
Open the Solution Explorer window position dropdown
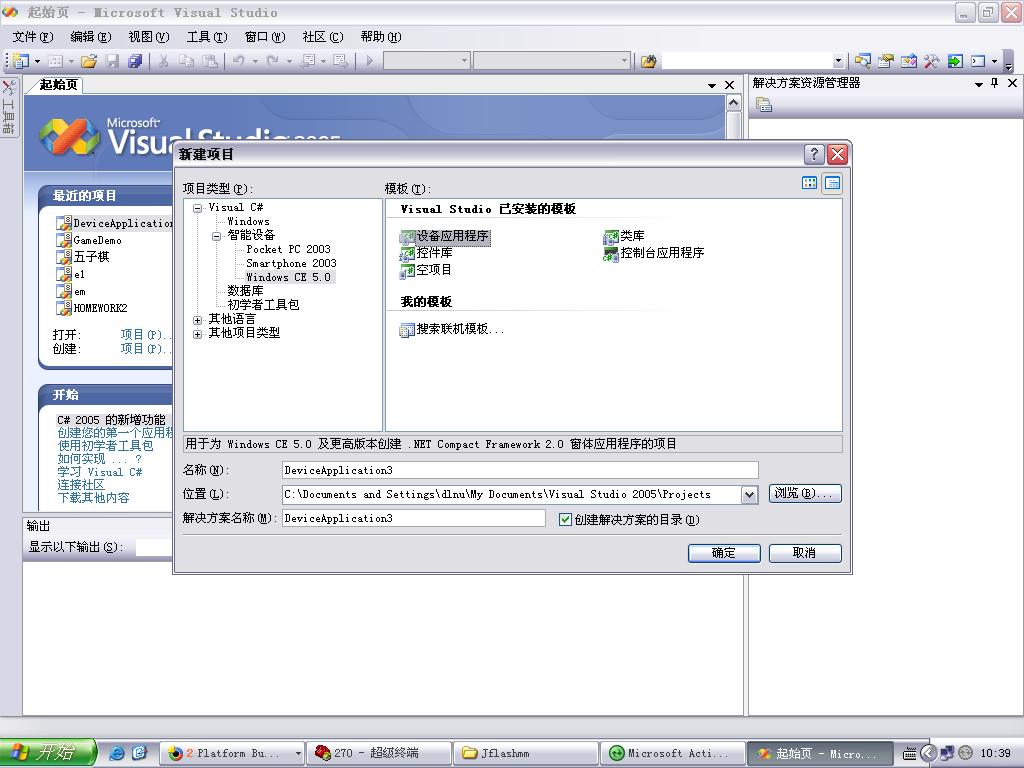[x=978, y=84]
